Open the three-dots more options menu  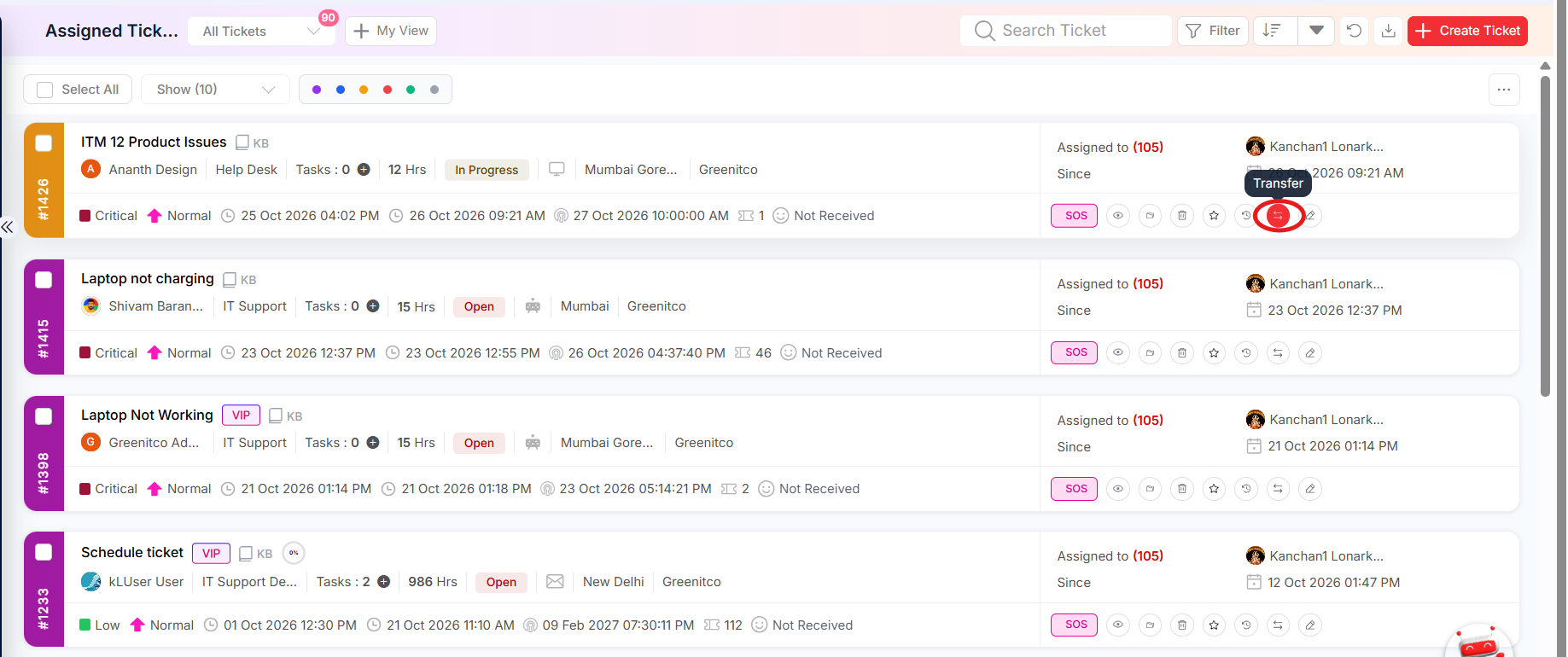(x=1504, y=90)
